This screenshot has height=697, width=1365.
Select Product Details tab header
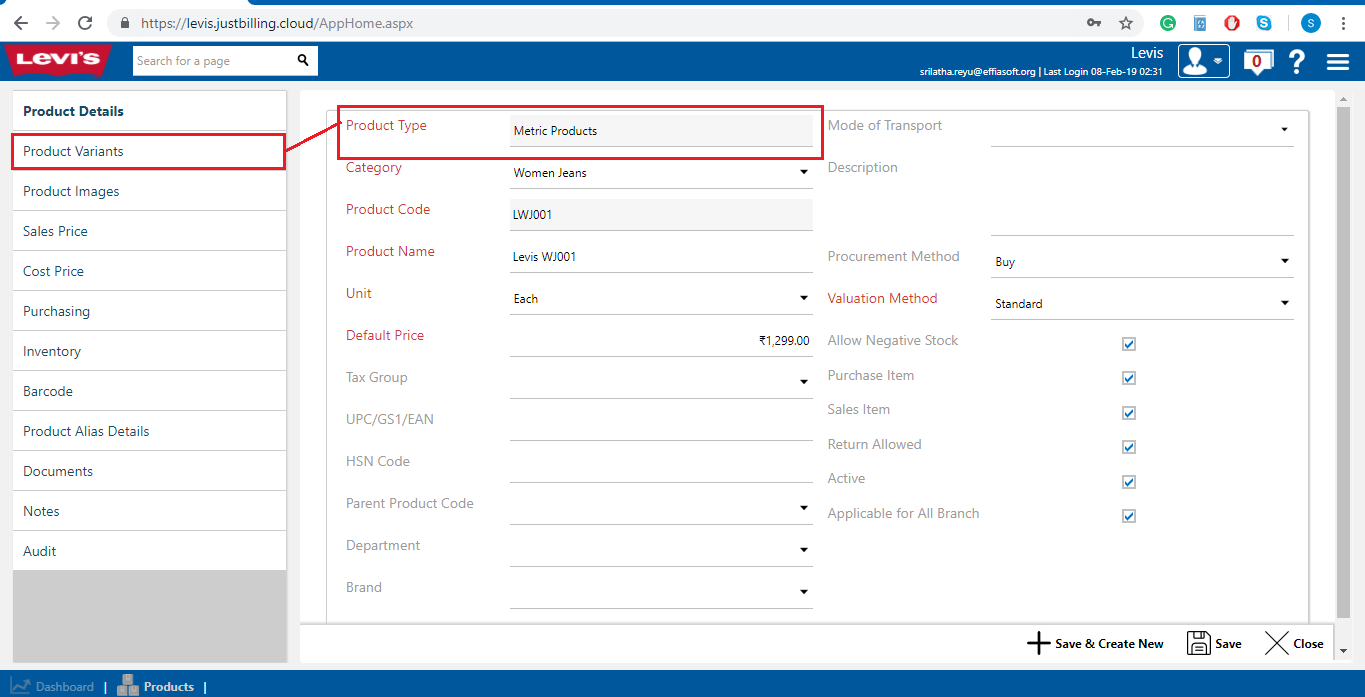click(149, 111)
